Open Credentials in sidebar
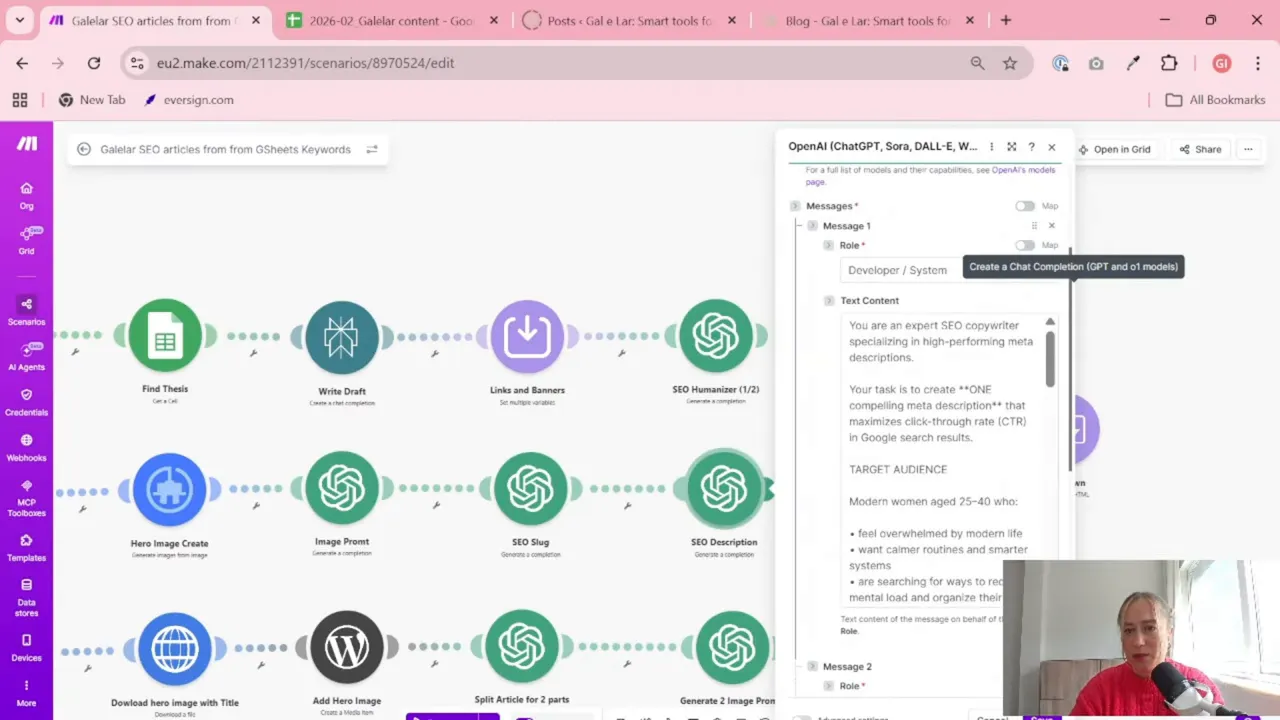The width and height of the screenshot is (1280, 720). pyautogui.click(x=26, y=402)
